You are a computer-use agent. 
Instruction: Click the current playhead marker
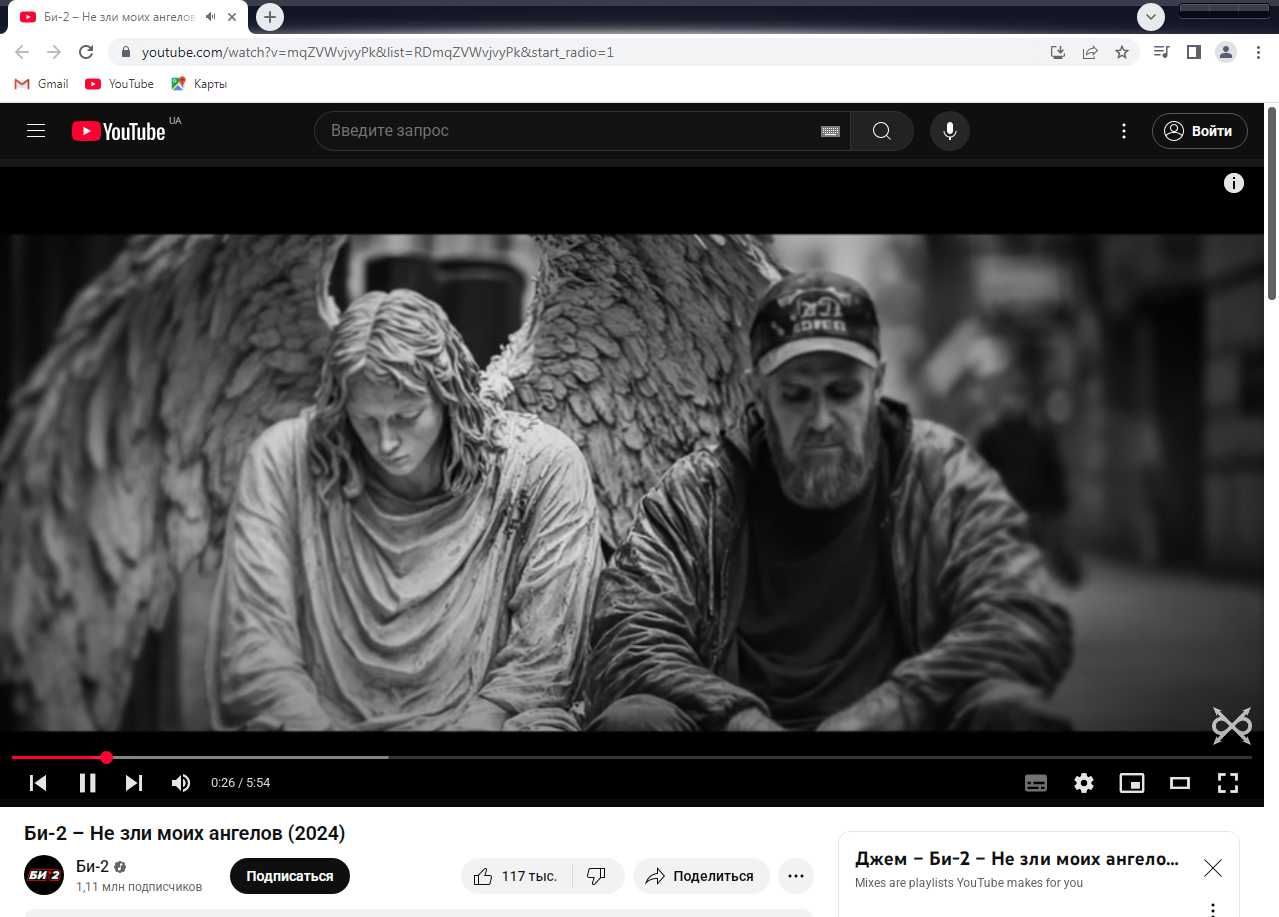click(107, 758)
